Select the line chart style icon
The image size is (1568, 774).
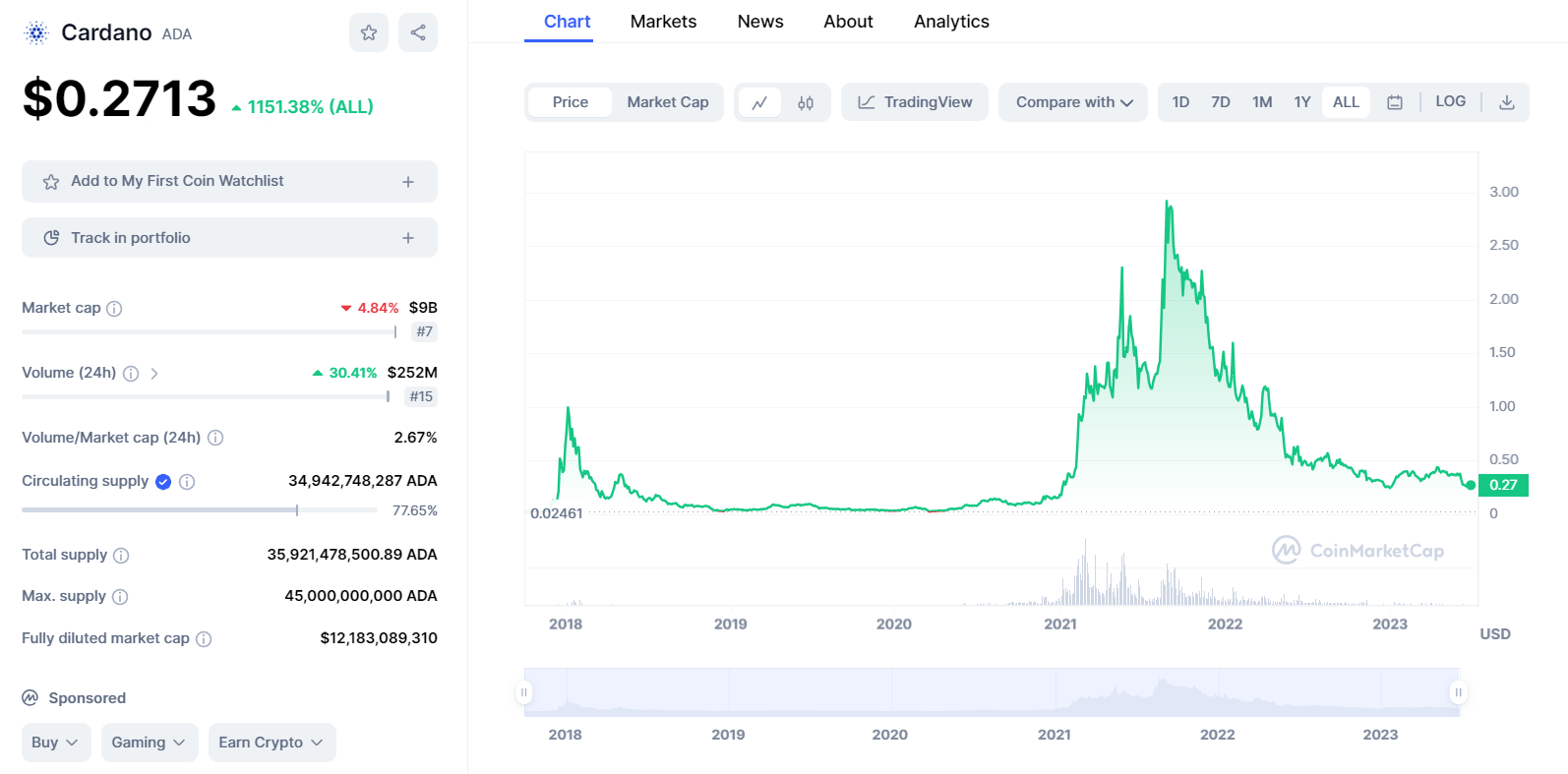(759, 102)
